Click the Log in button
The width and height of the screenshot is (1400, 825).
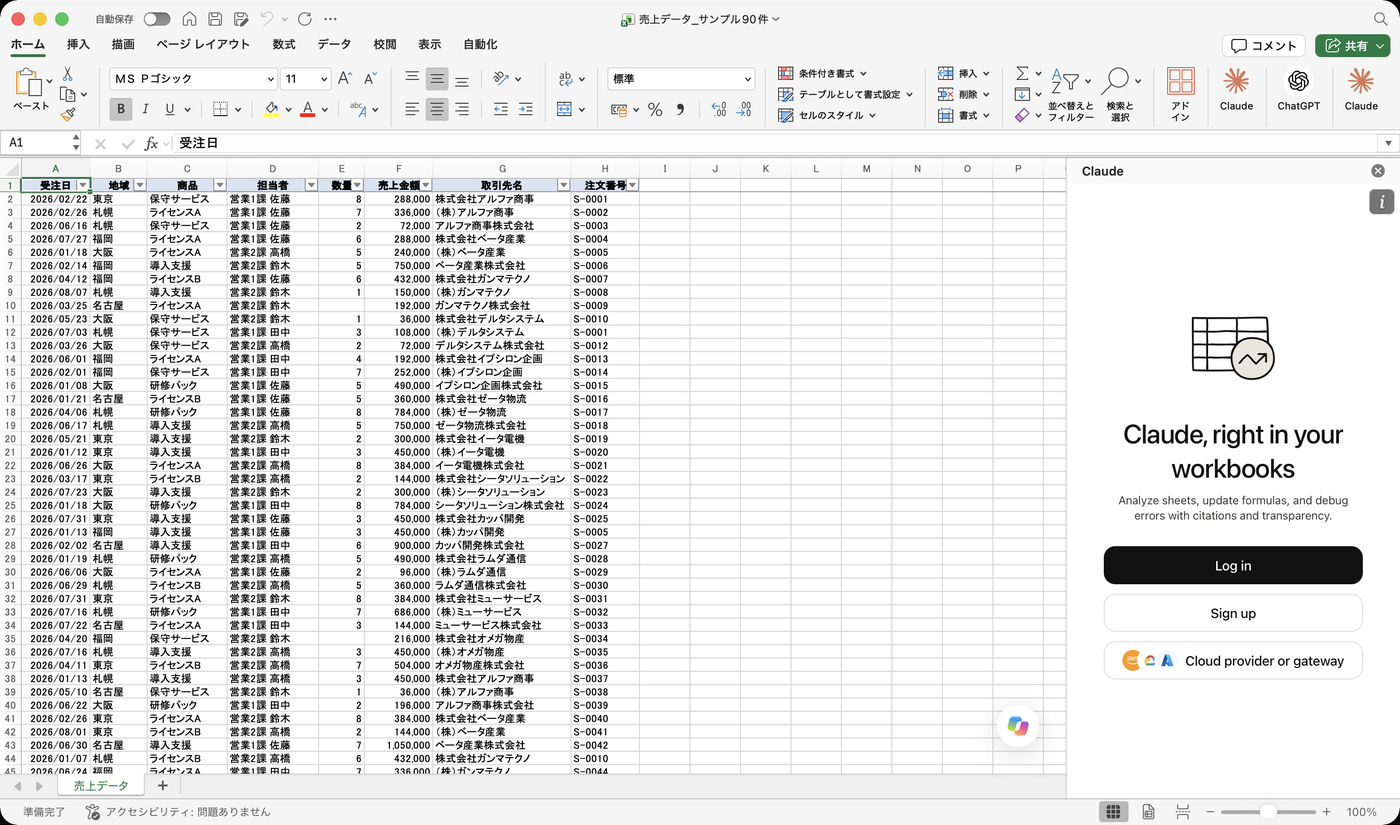(1233, 565)
